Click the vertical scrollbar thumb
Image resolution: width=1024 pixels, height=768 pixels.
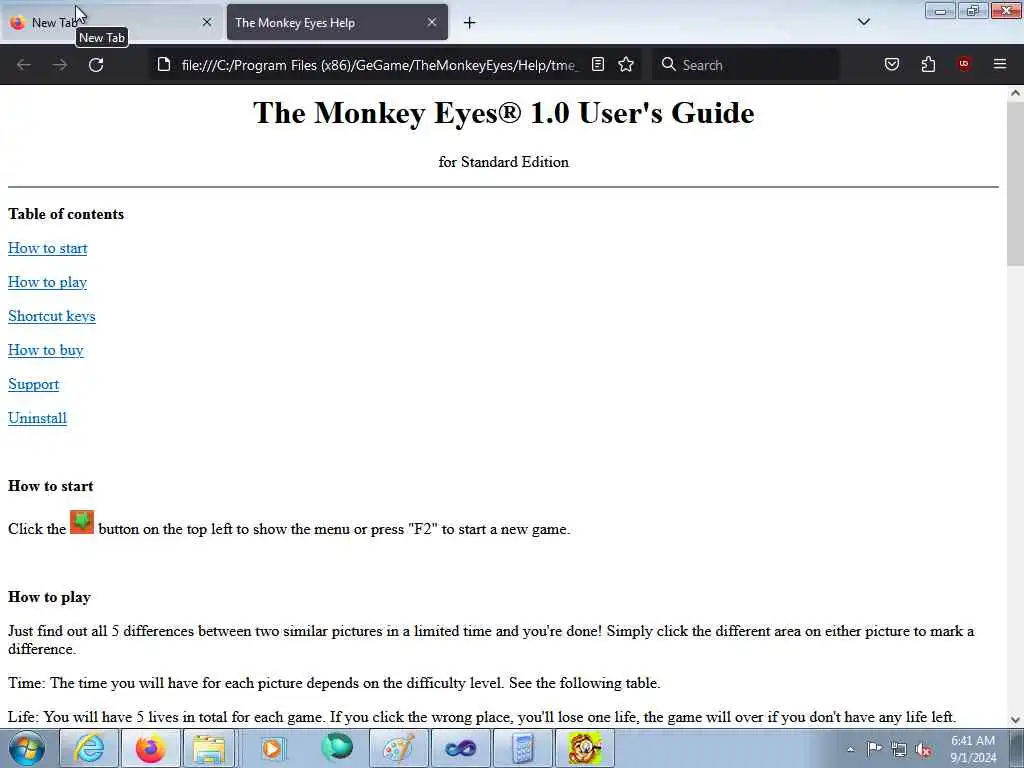(x=1015, y=183)
